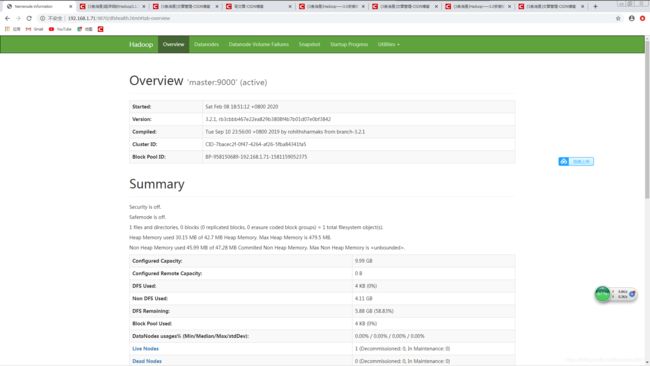650x366 pixels.
Task: Click the files and directories summary line
Action: point(256,227)
